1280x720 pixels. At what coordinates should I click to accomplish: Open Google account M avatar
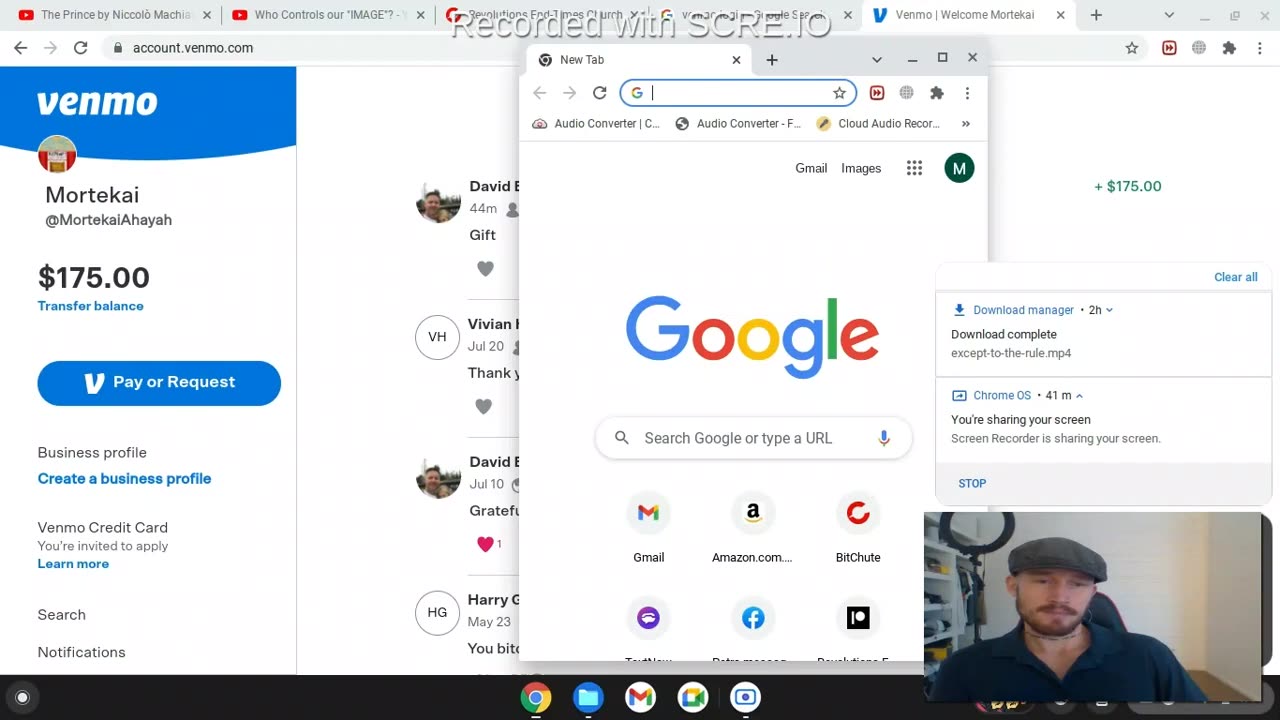point(959,168)
